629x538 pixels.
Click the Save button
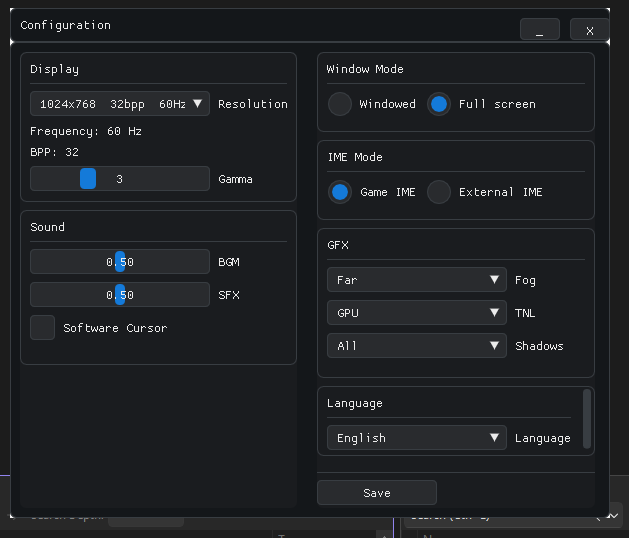tap(377, 493)
